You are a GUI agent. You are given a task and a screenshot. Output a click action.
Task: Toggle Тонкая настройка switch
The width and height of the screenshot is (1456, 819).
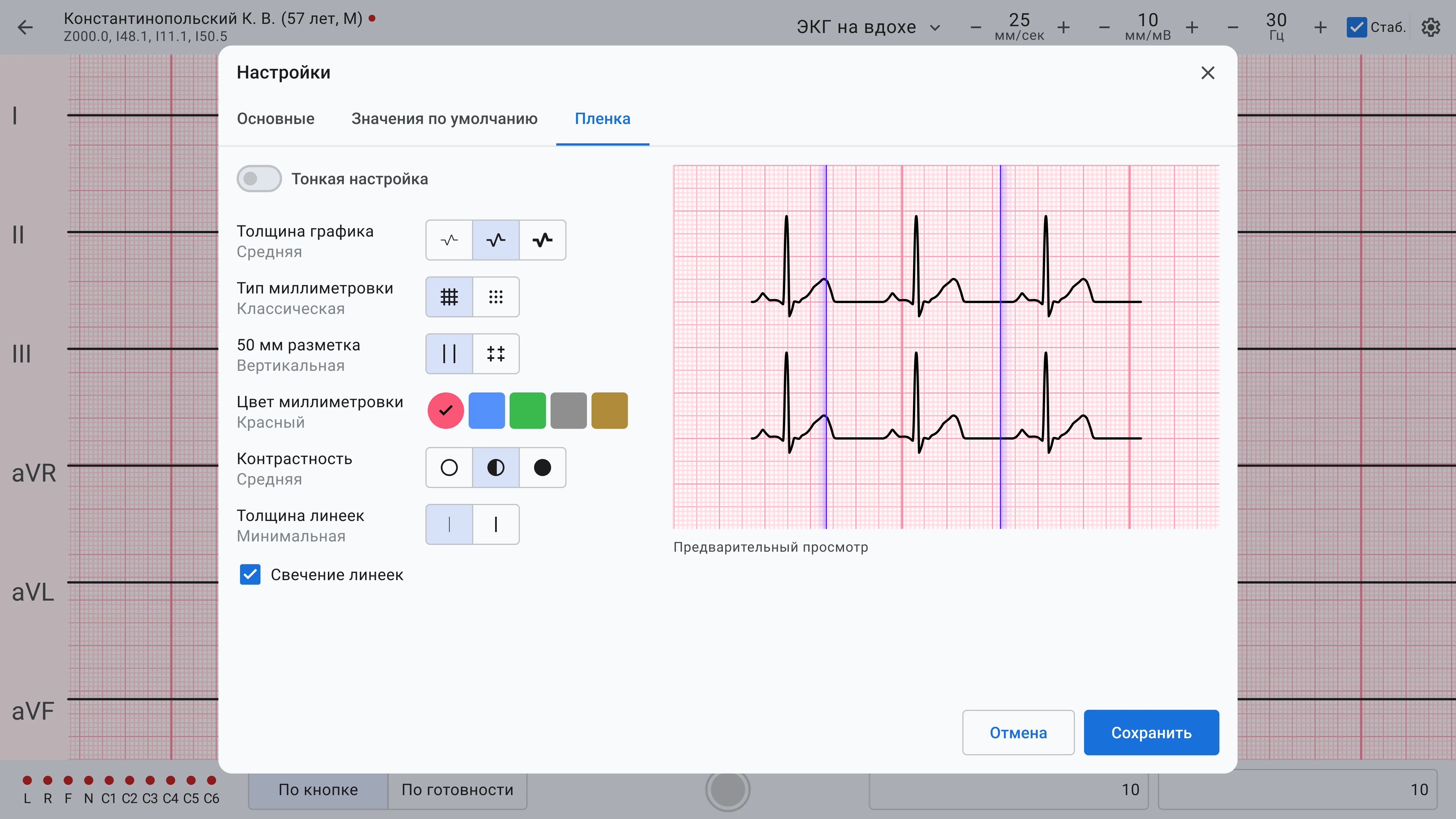pos(259,179)
